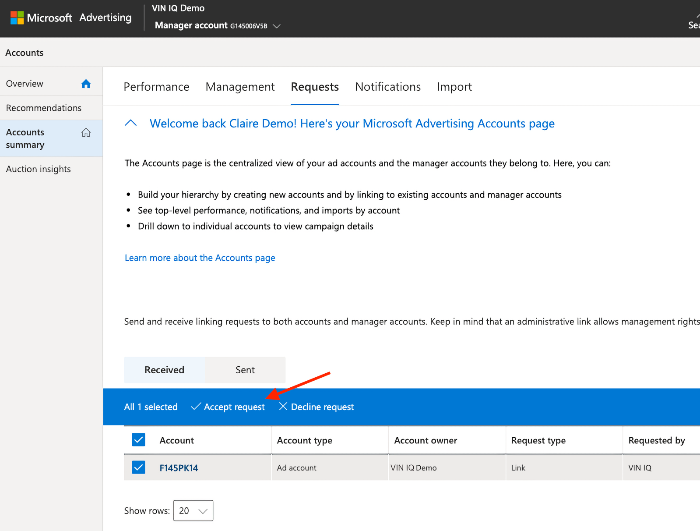The height and width of the screenshot is (531, 700).
Task: Switch to the Performance tab
Action: [156, 87]
